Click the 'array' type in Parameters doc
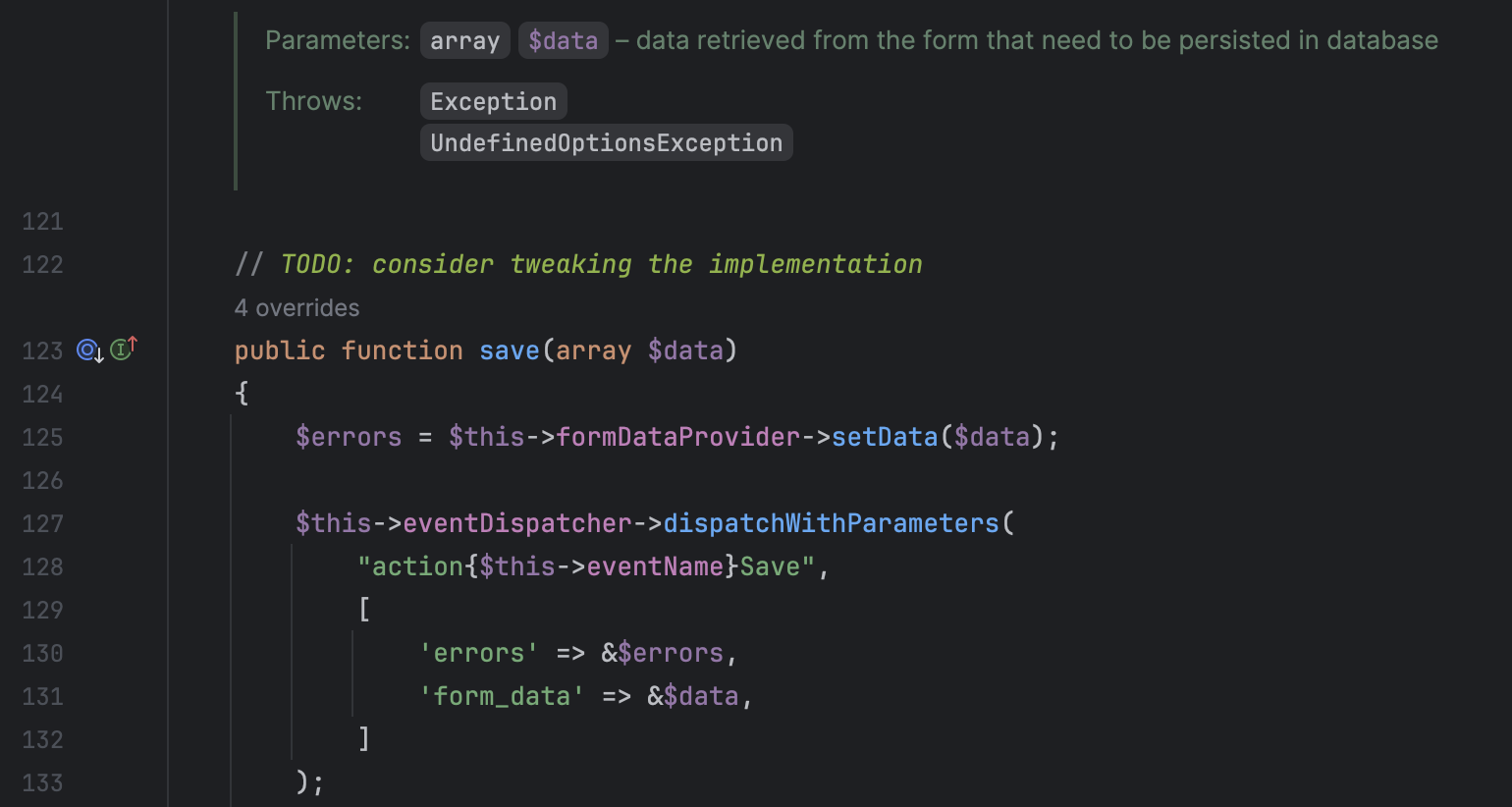 [464, 41]
